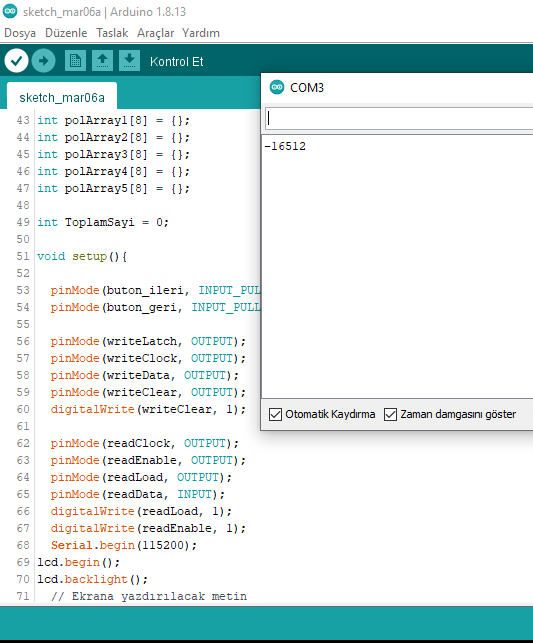The image size is (533, 643).
Task: Click the lcd.backlight(); line
Action: coord(93,579)
